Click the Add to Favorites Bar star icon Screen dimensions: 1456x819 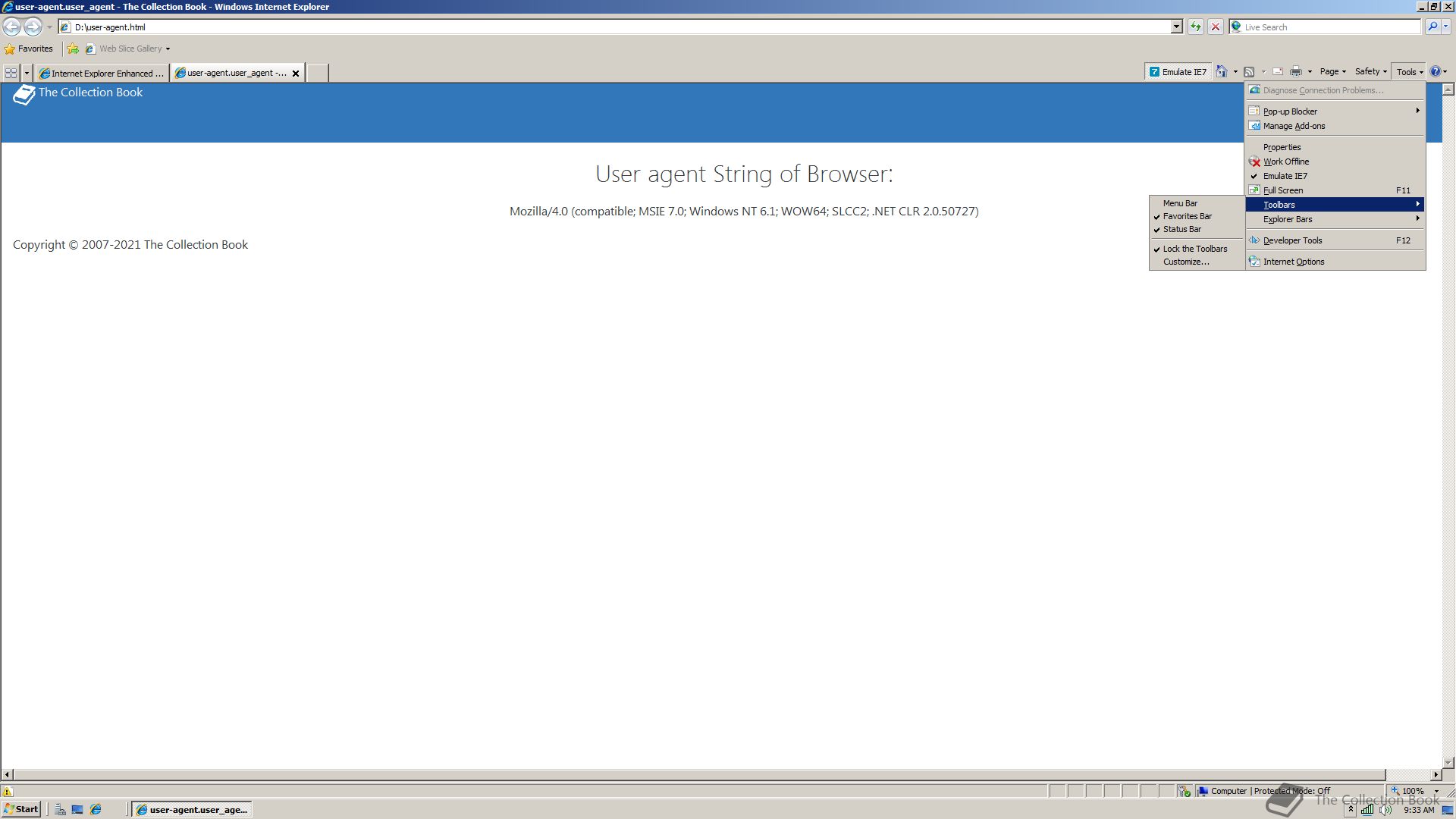(x=73, y=49)
